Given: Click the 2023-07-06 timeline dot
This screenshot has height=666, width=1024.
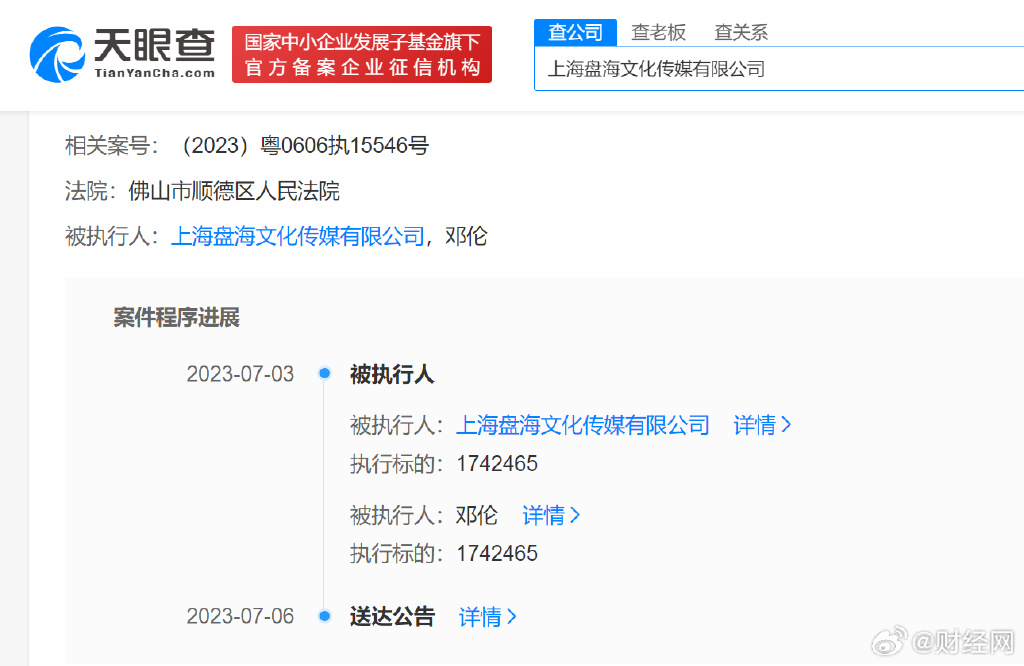Looking at the screenshot, I should pyautogui.click(x=324, y=616).
